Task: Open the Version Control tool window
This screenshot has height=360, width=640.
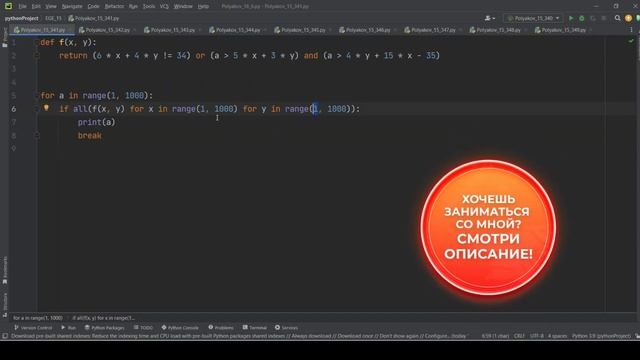Action: pyautogui.click(x=33, y=328)
